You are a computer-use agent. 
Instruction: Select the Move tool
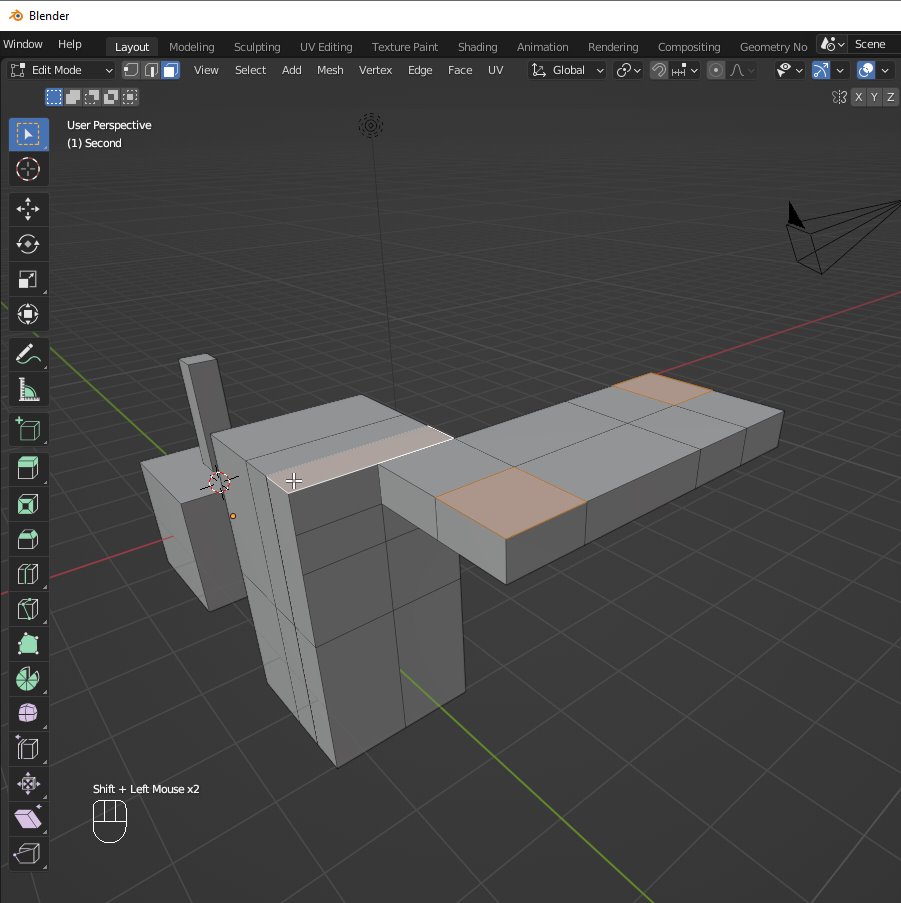28,209
